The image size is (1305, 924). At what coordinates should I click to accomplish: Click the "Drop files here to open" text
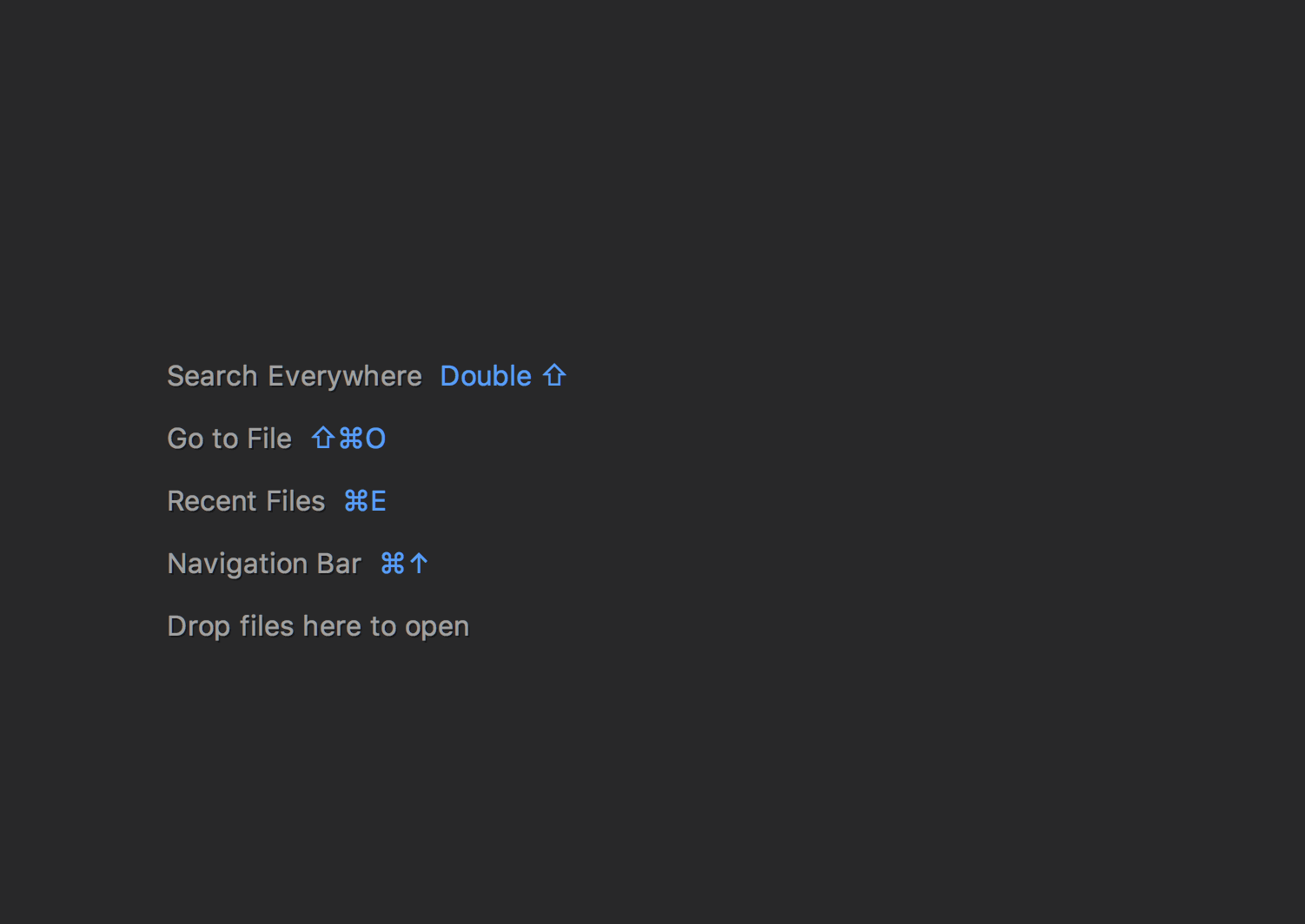coord(318,626)
